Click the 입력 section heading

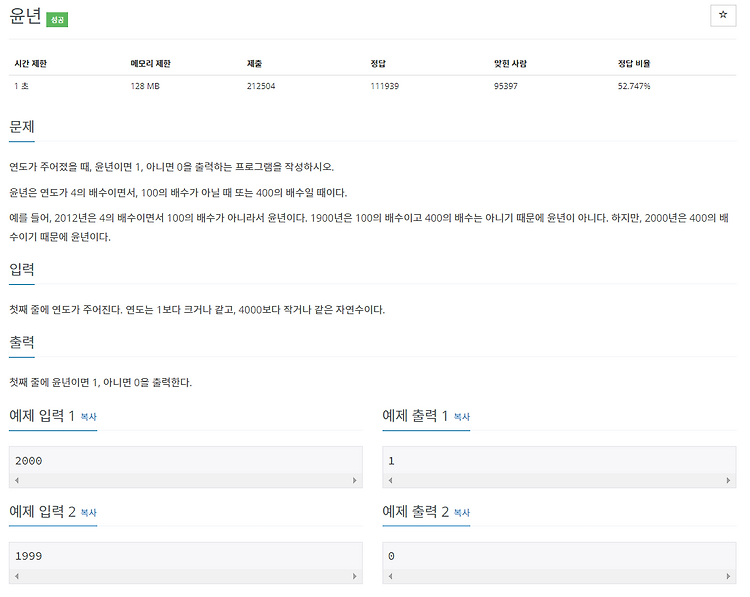pyautogui.click(x=22, y=269)
